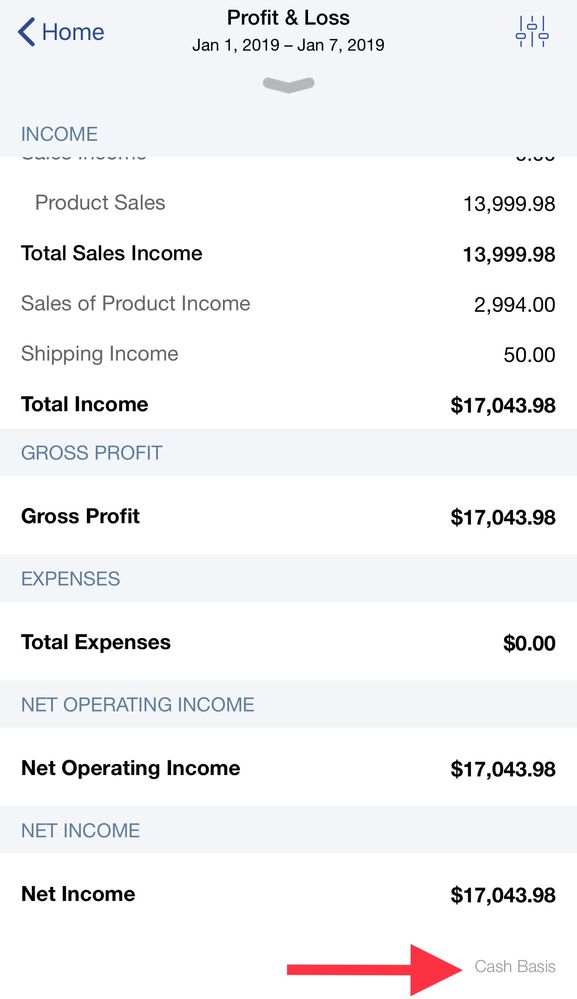Open the Product Sales line item
The height and width of the screenshot is (999, 577).
(x=99, y=202)
